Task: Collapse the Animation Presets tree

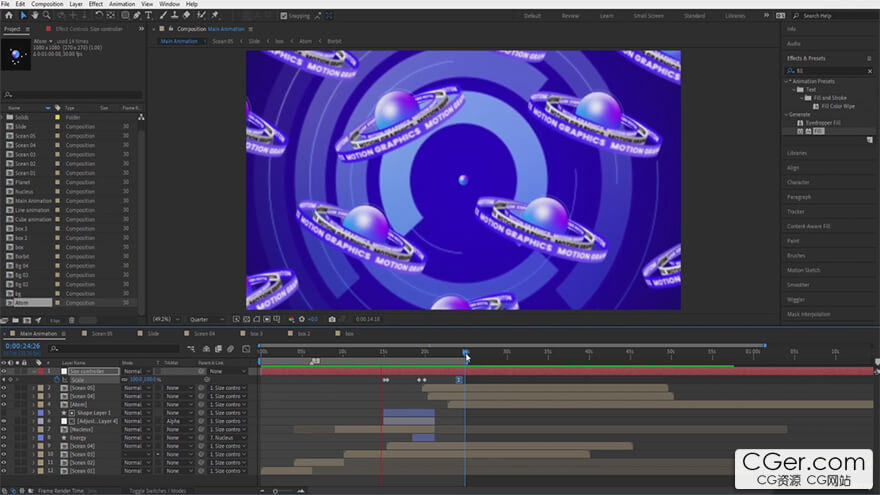Action: pos(786,81)
